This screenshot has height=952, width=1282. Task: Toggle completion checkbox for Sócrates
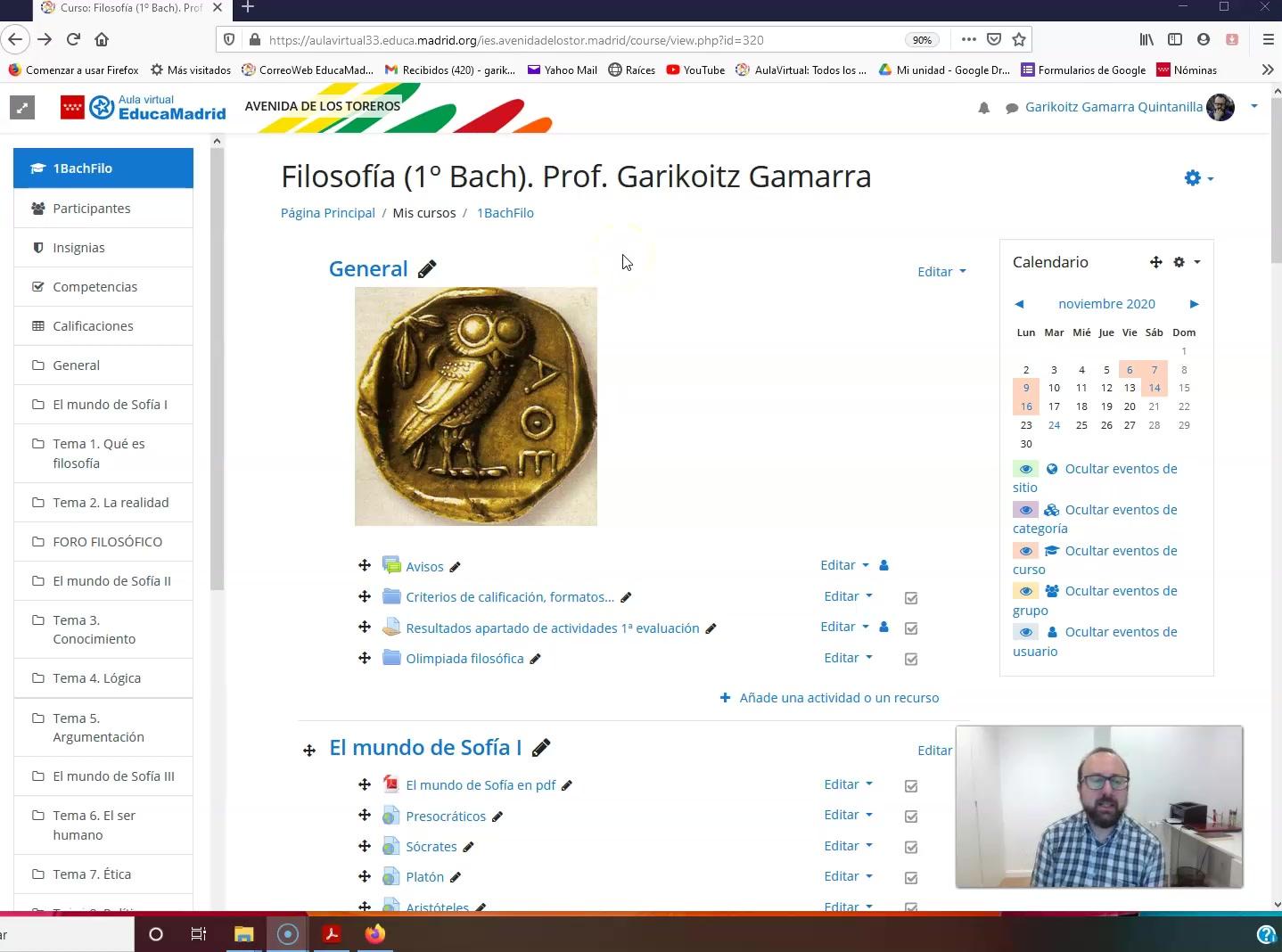[x=911, y=848]
